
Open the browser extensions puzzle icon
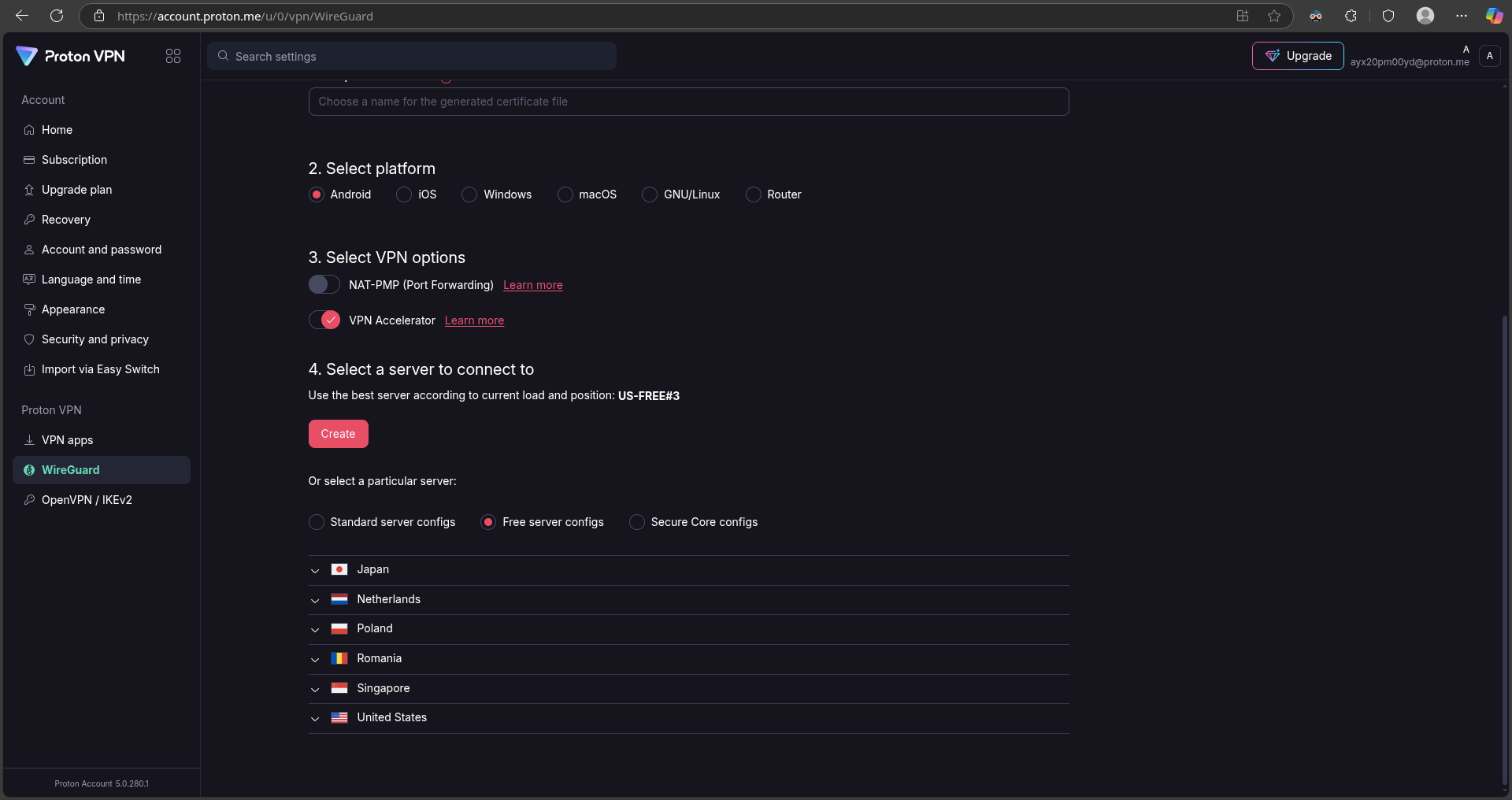(x=1351, y=16)
